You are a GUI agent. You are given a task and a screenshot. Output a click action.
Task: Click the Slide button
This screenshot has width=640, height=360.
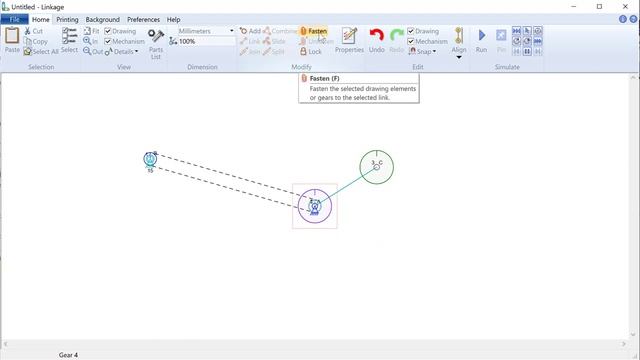click(274, 41)
